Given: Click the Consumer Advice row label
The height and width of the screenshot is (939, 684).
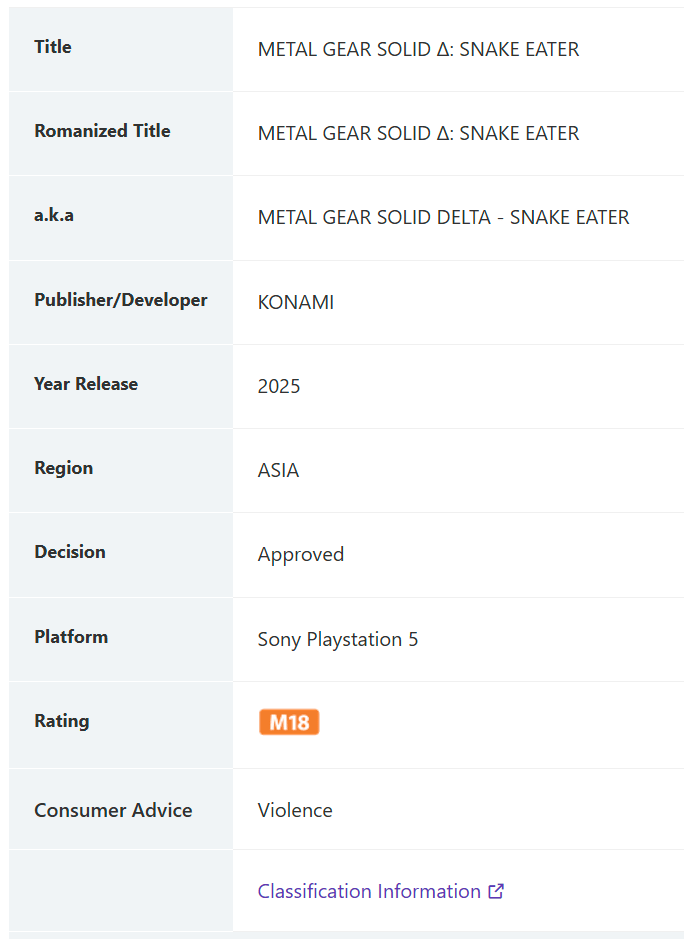Looking at the screenshot, I should coord(113,810).
